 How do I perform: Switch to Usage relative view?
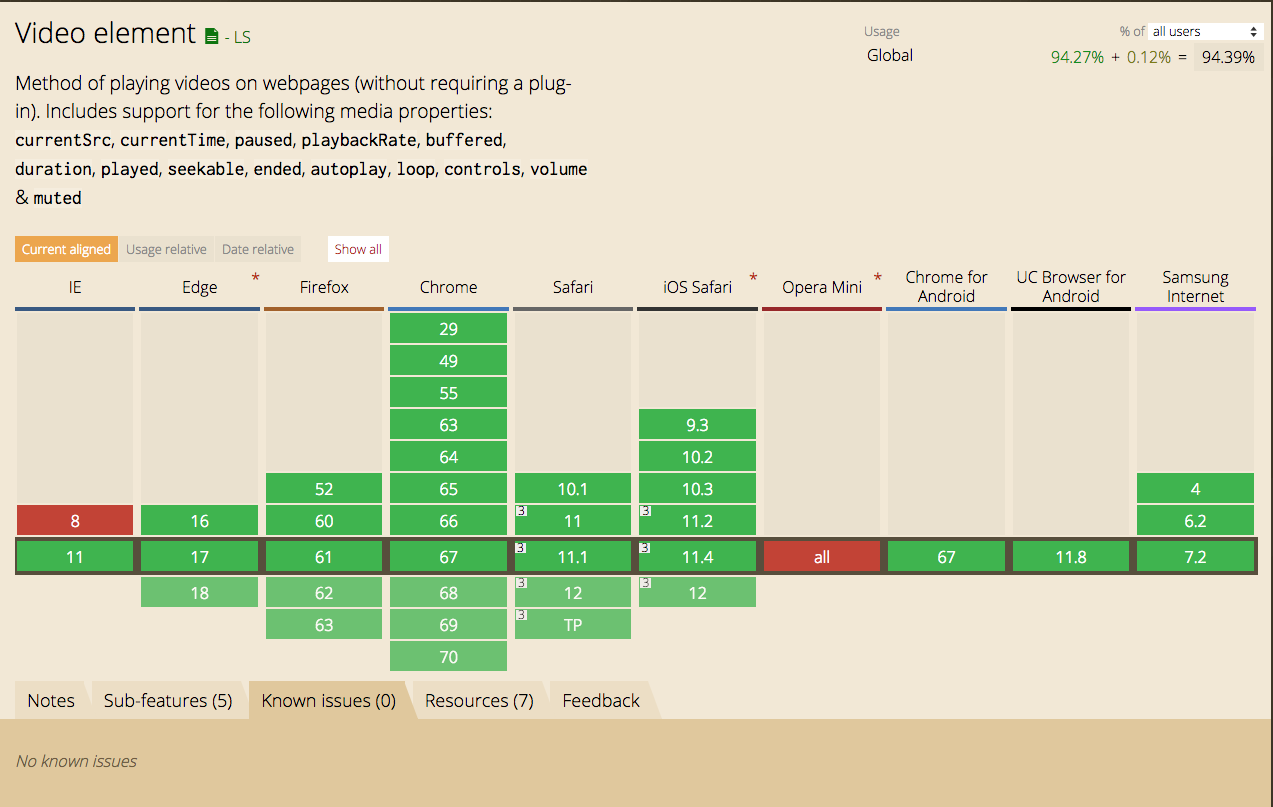[x=166, y=249]
